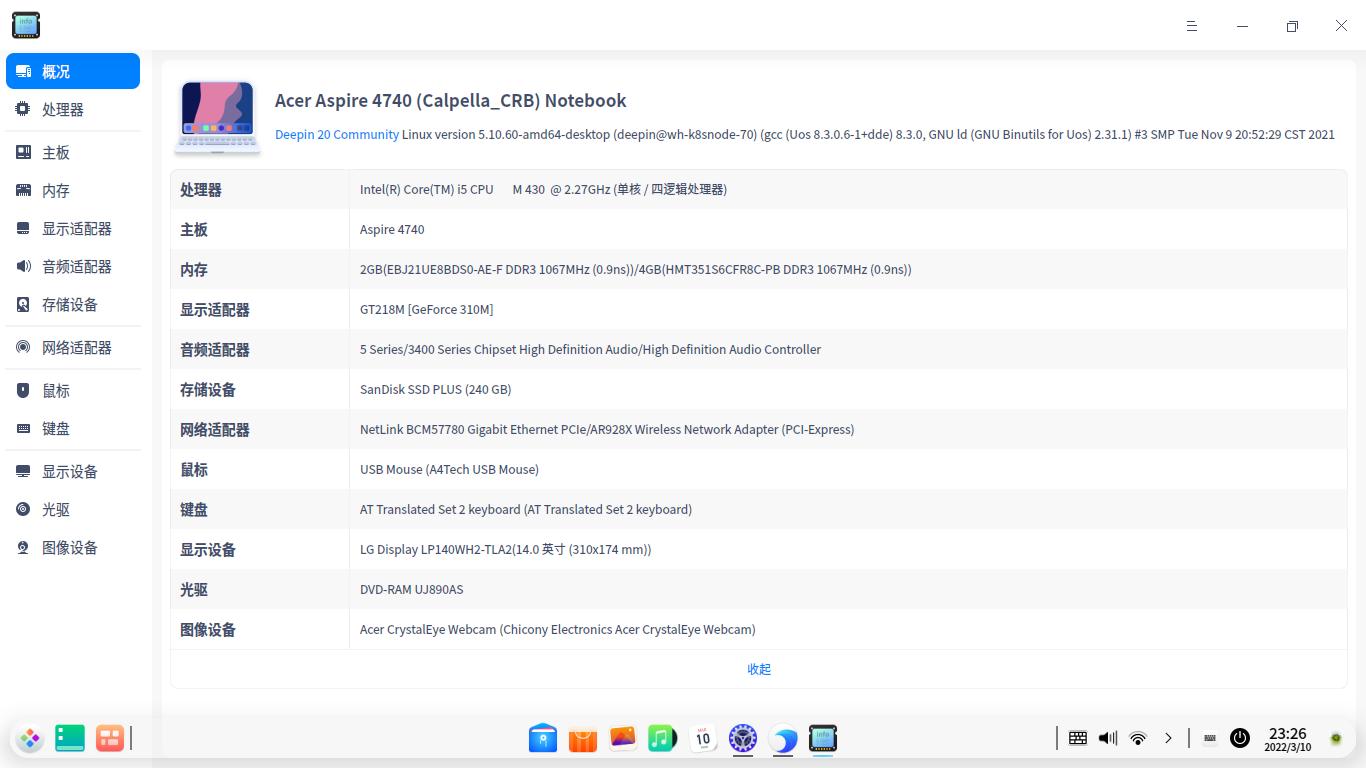Open 键盘 keyboard in the sidebar
The height and width of the screenshot is (768, 1366).
pos(73,428)
